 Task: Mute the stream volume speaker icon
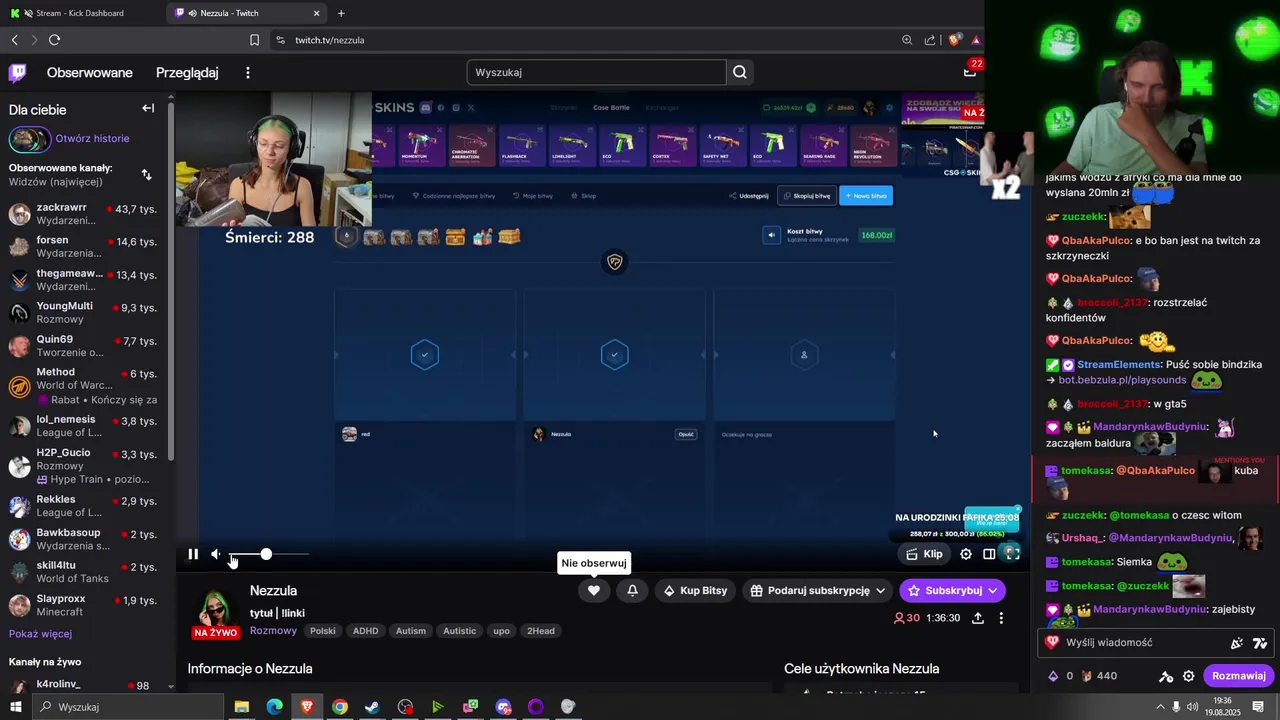(215, 554)
